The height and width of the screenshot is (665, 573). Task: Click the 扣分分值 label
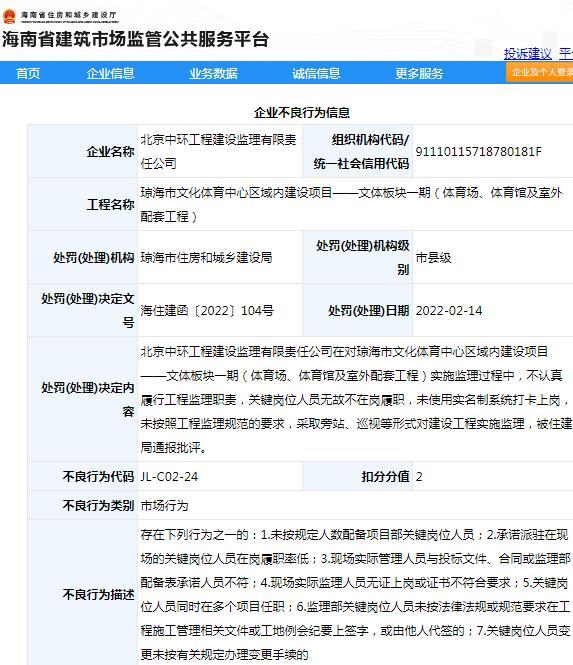pyautogui.click(x=386, y=477)
